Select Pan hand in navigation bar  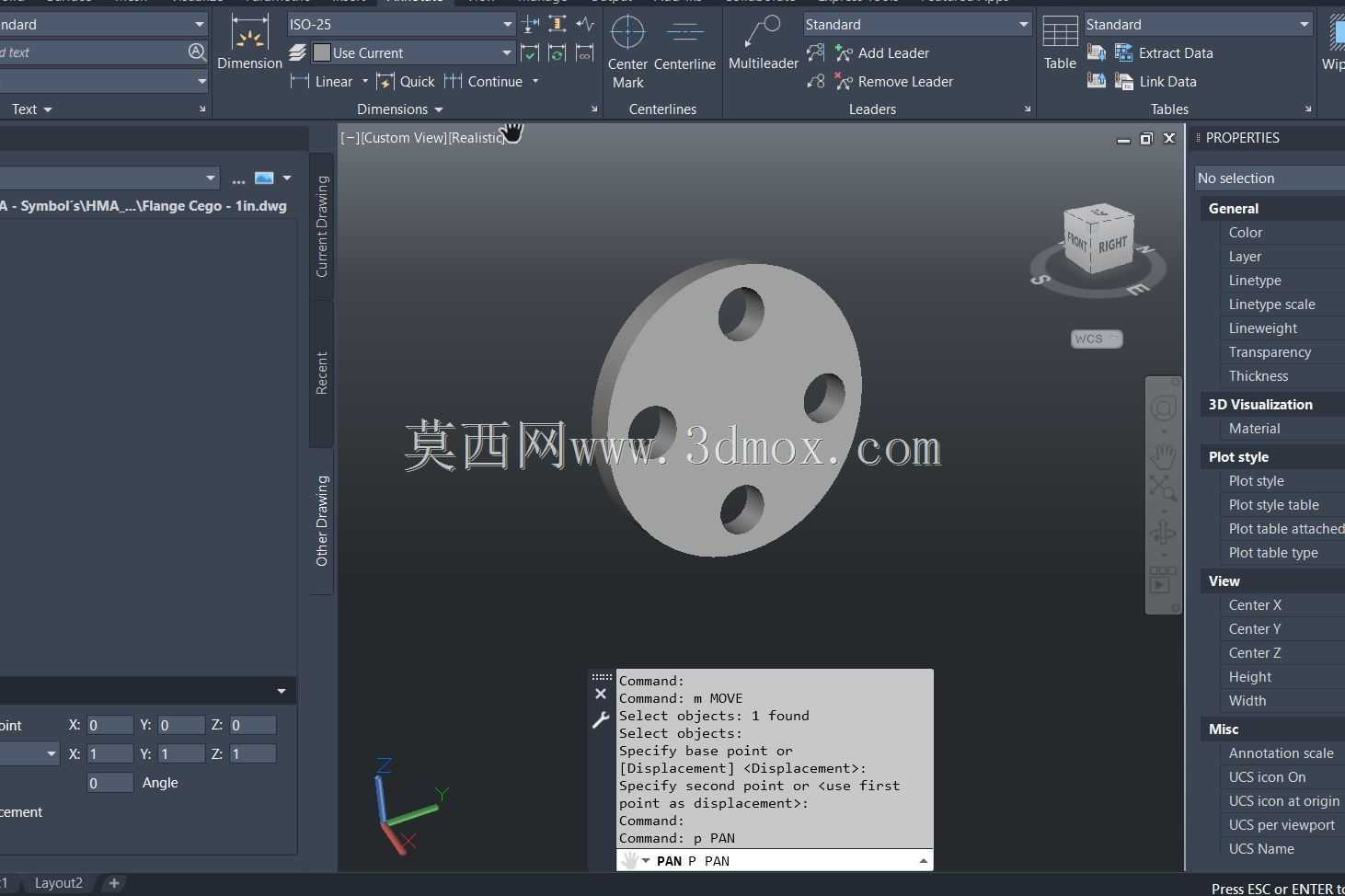pos(1164,454)
